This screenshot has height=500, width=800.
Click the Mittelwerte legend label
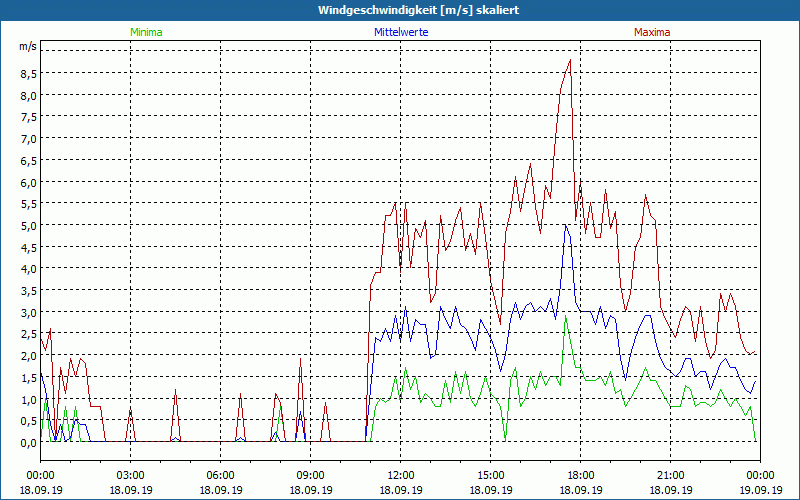point(401,32)
